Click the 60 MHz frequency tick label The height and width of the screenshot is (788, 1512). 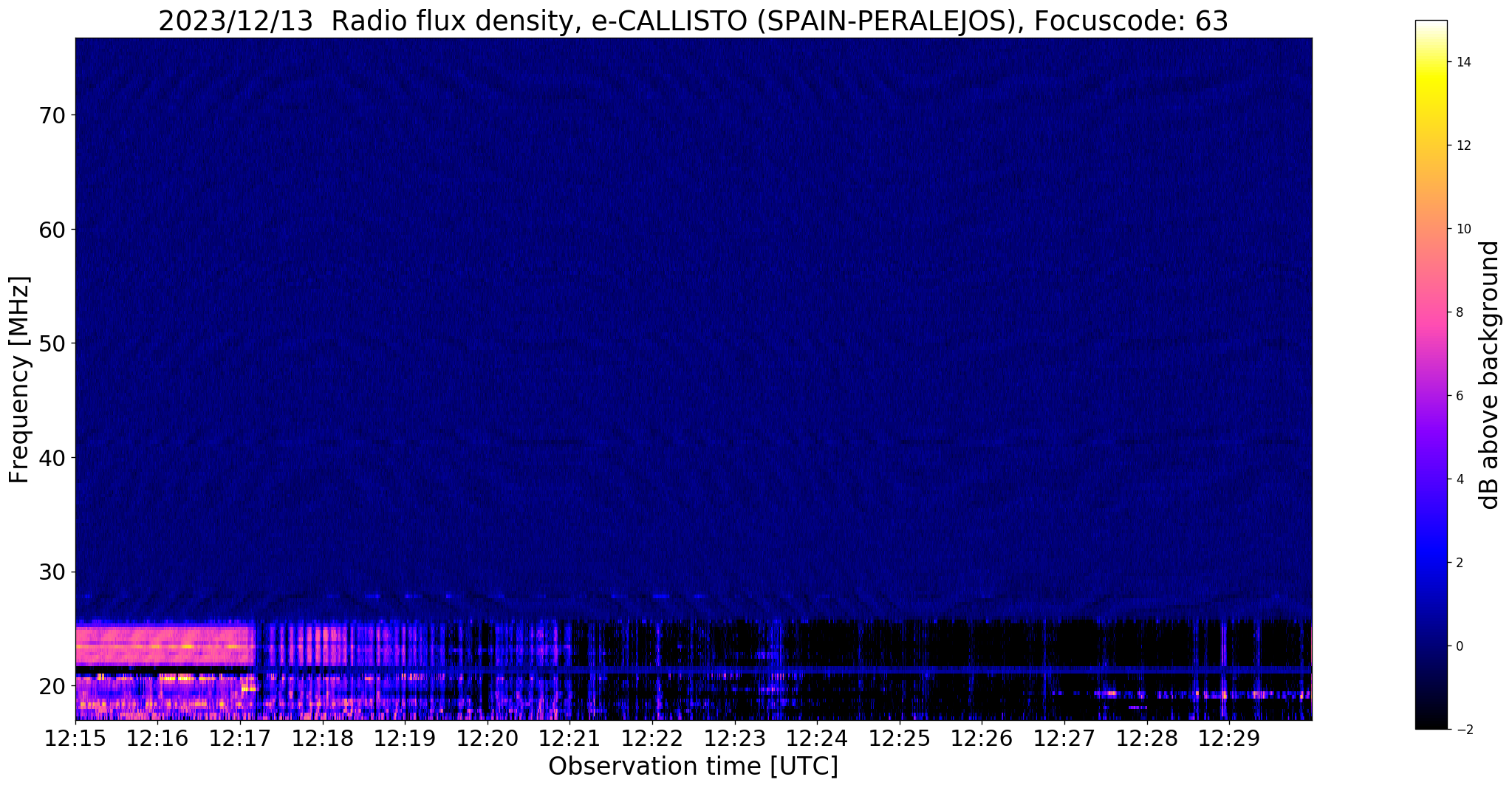pyautogui.click(x=51, y=230)
